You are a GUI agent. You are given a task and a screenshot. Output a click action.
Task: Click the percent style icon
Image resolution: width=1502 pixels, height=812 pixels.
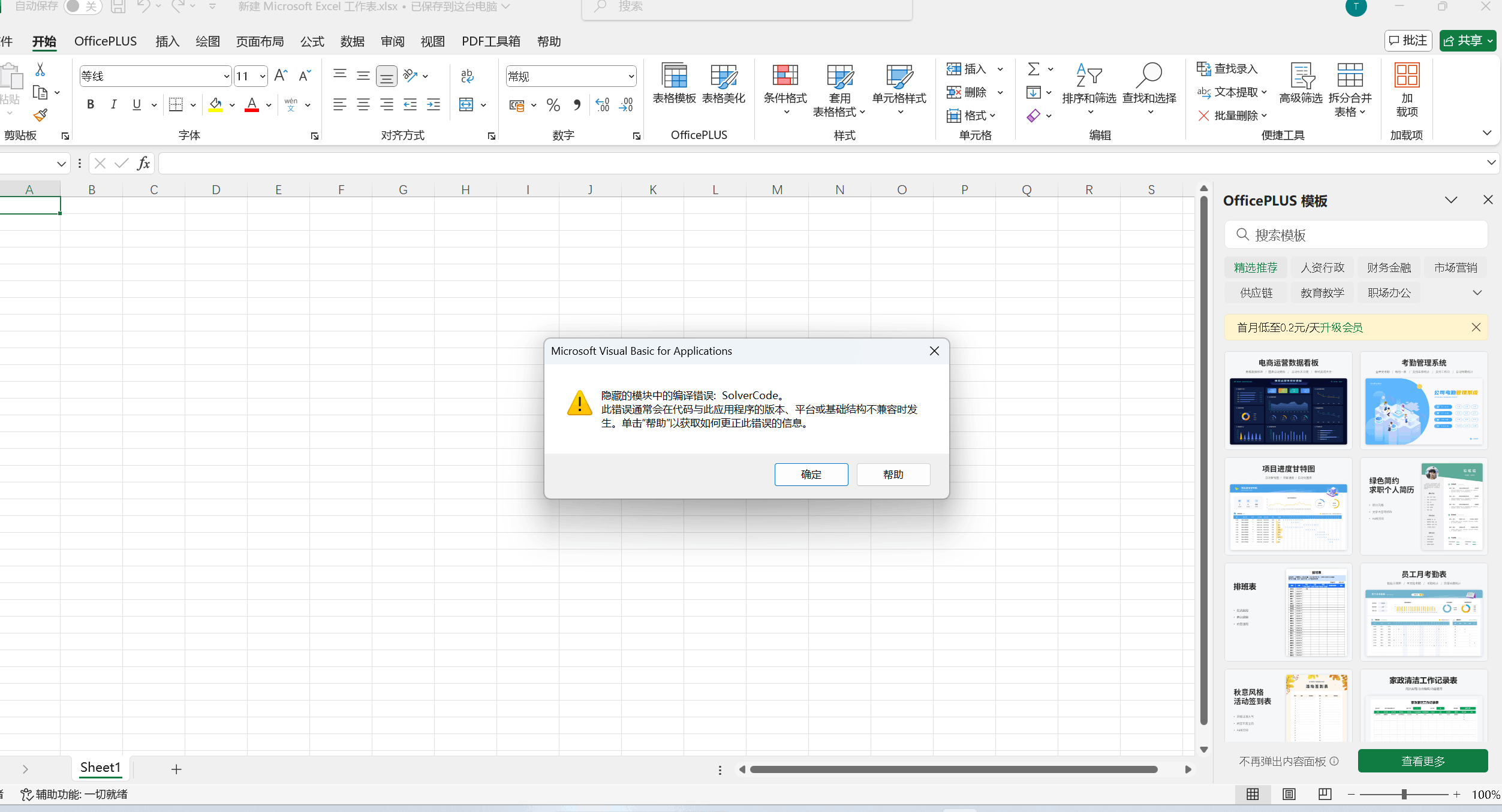pos(553,105)
